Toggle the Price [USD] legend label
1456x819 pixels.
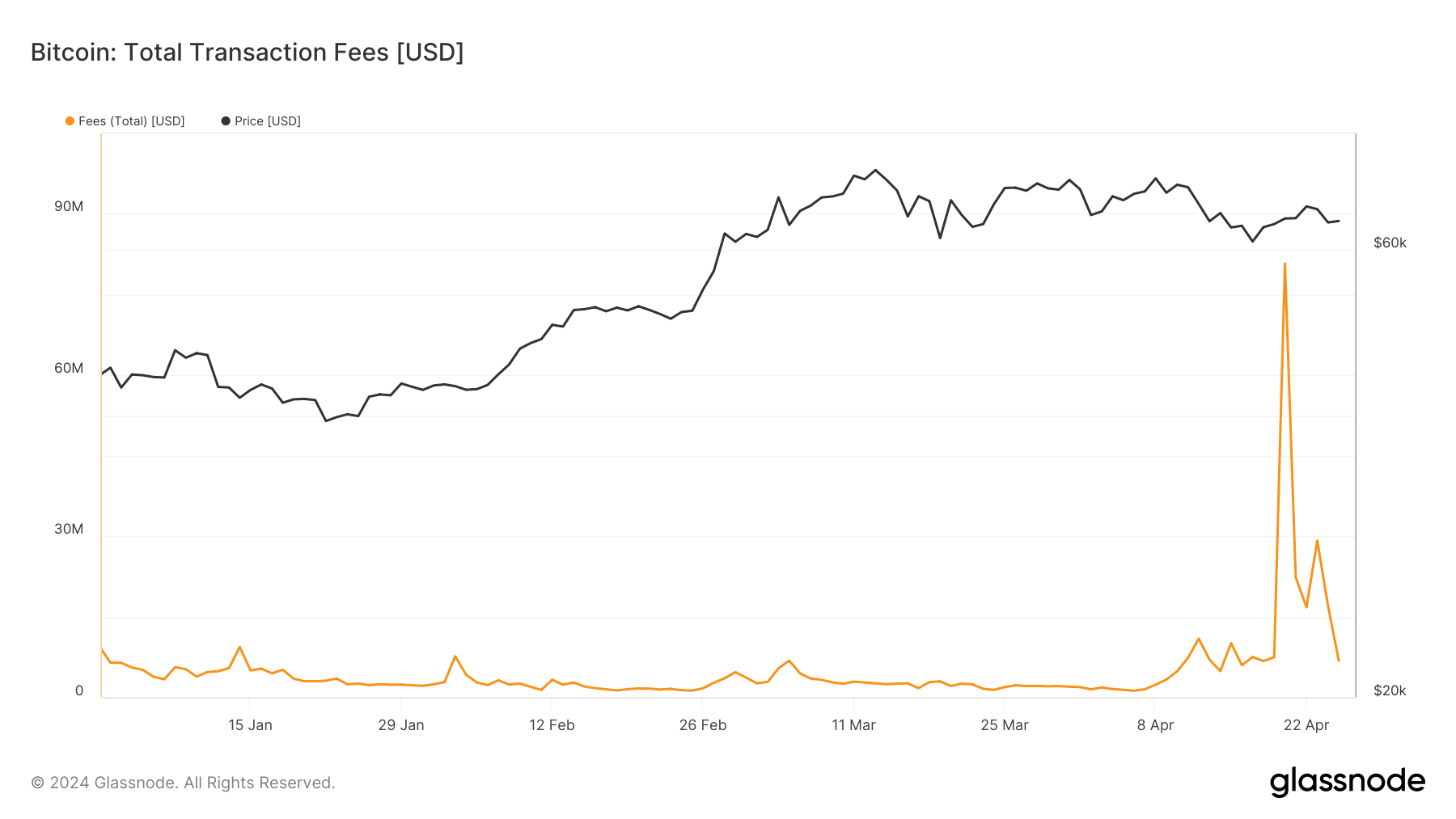(268, 121)
